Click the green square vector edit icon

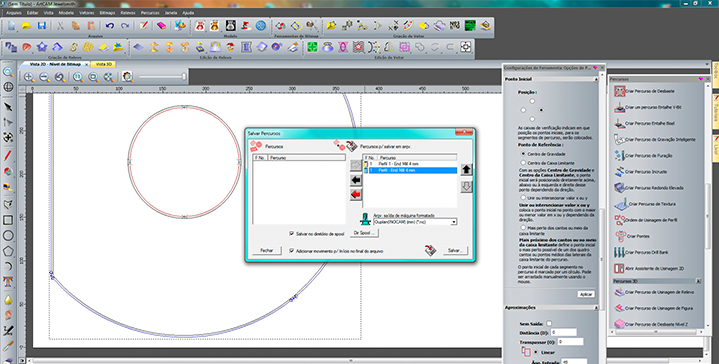[312, 47]
